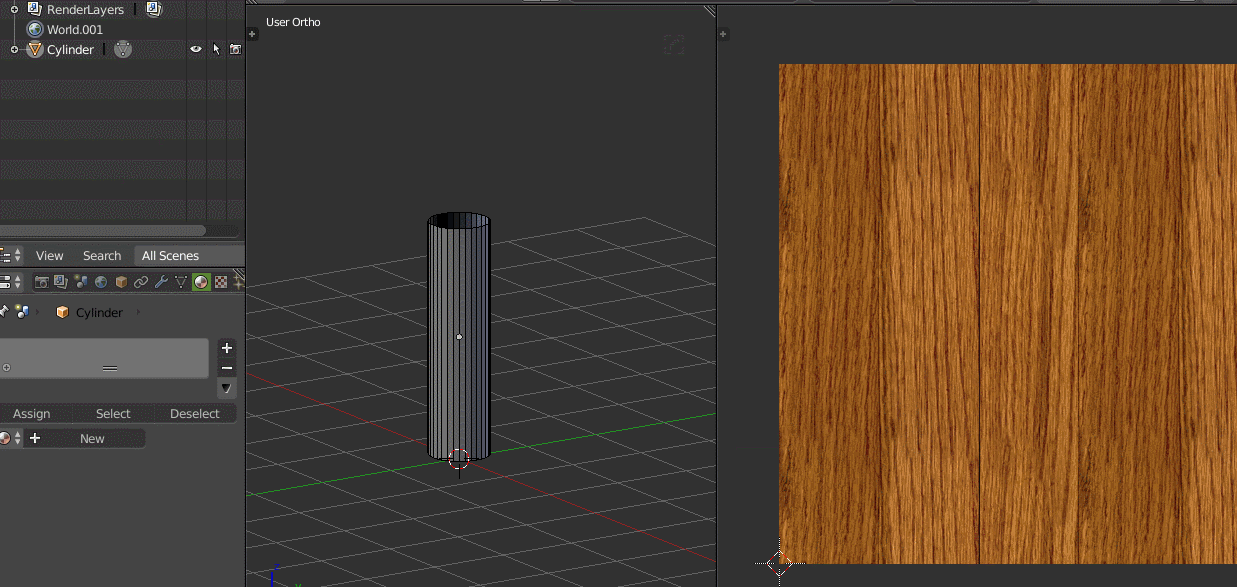Toggle Cylinder selectability with the arrow icon
Viewport: 1237px width, 587px height.
215,48
